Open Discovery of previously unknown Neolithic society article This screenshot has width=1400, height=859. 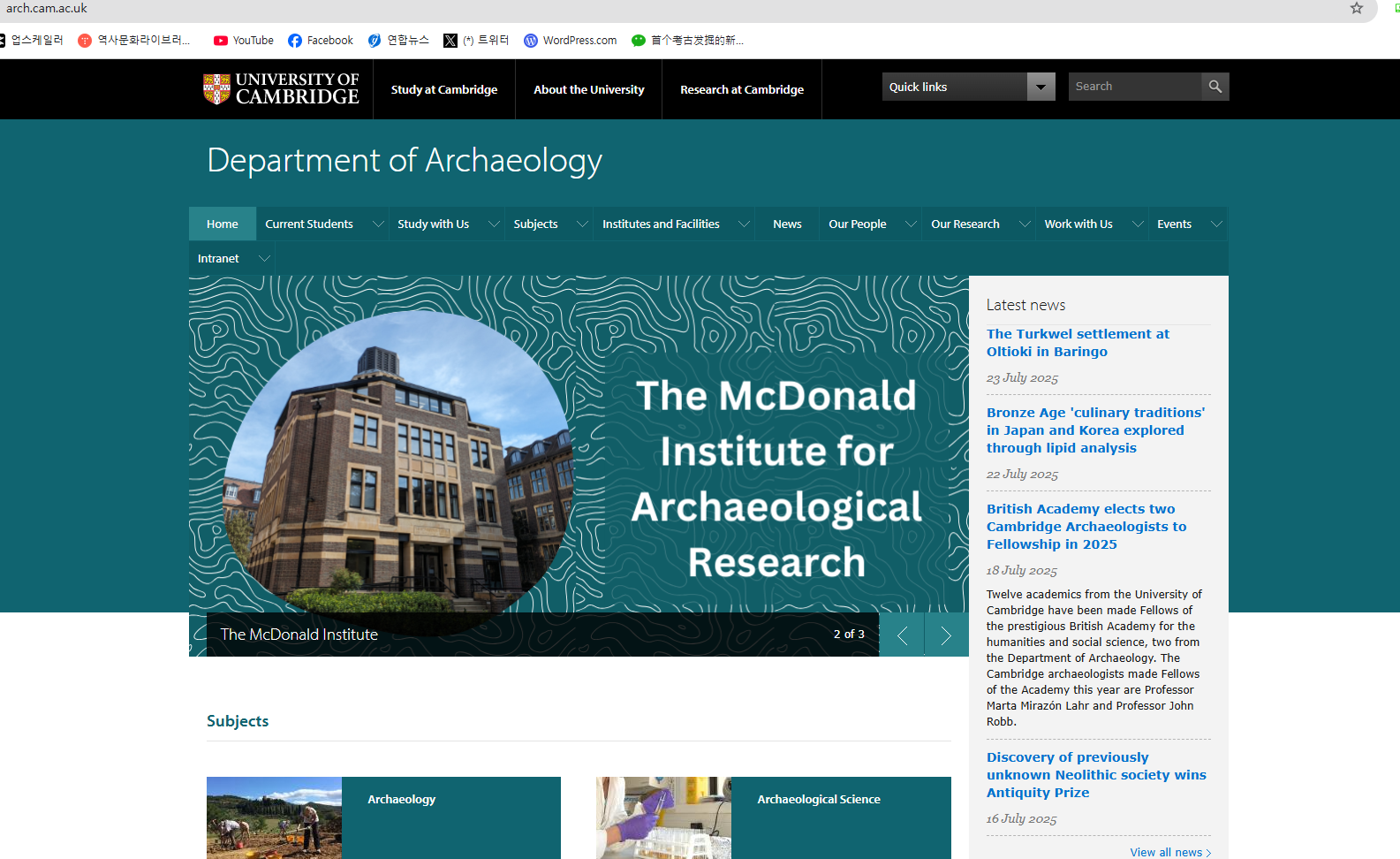(x=1096, y=775)
